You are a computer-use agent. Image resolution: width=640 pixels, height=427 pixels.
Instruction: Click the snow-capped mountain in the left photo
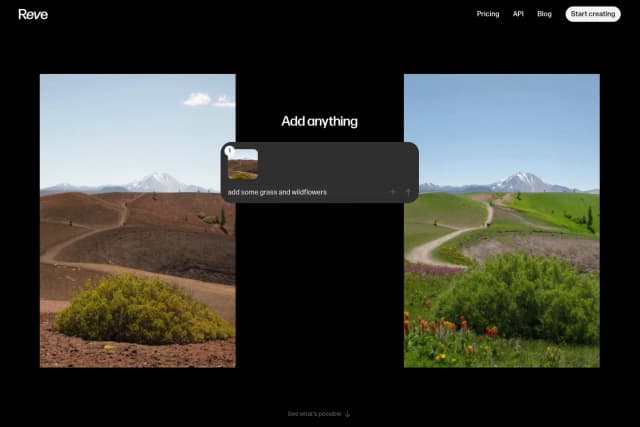tap(156, 181)
